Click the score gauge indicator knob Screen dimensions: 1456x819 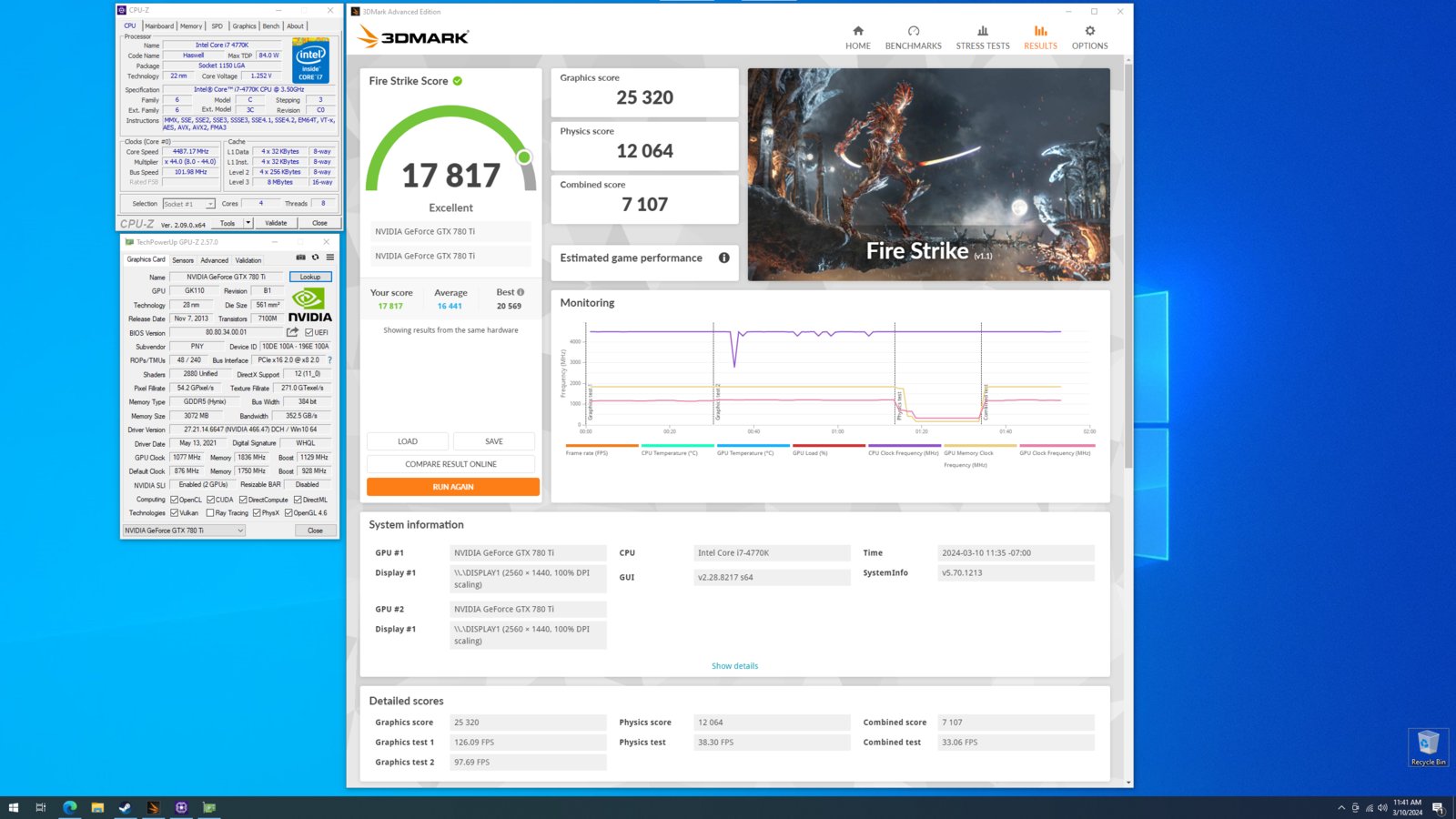tap(524, 157)
